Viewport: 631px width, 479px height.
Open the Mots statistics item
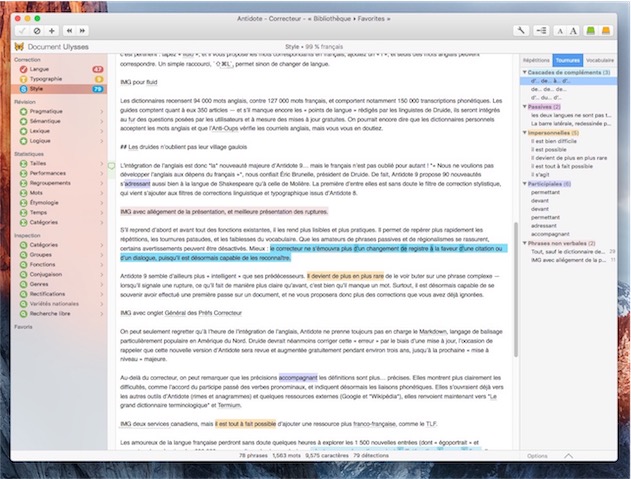[x=60, y=193]
